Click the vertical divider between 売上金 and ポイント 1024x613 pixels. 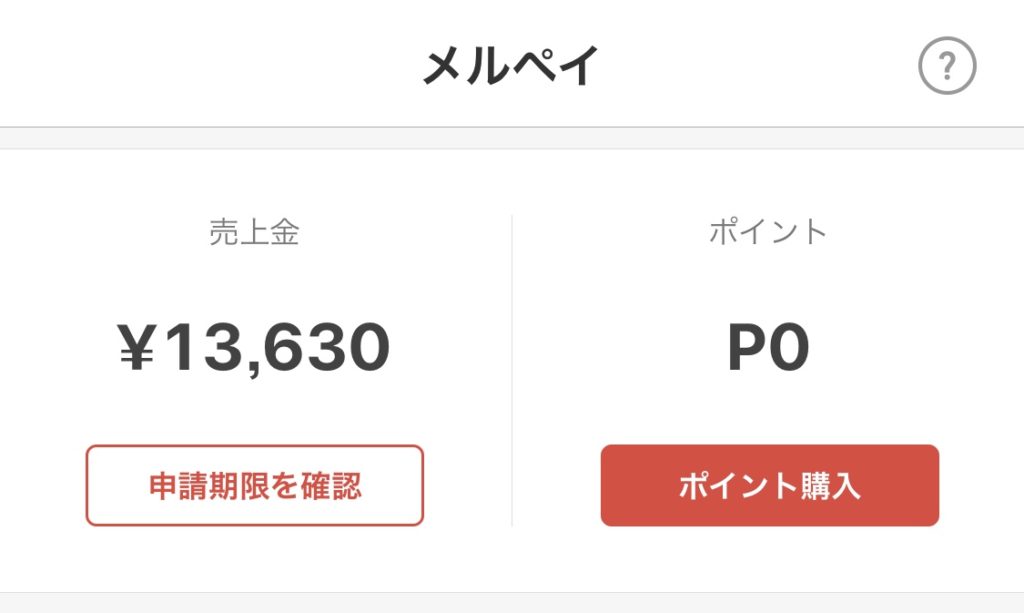coord(512,370)
